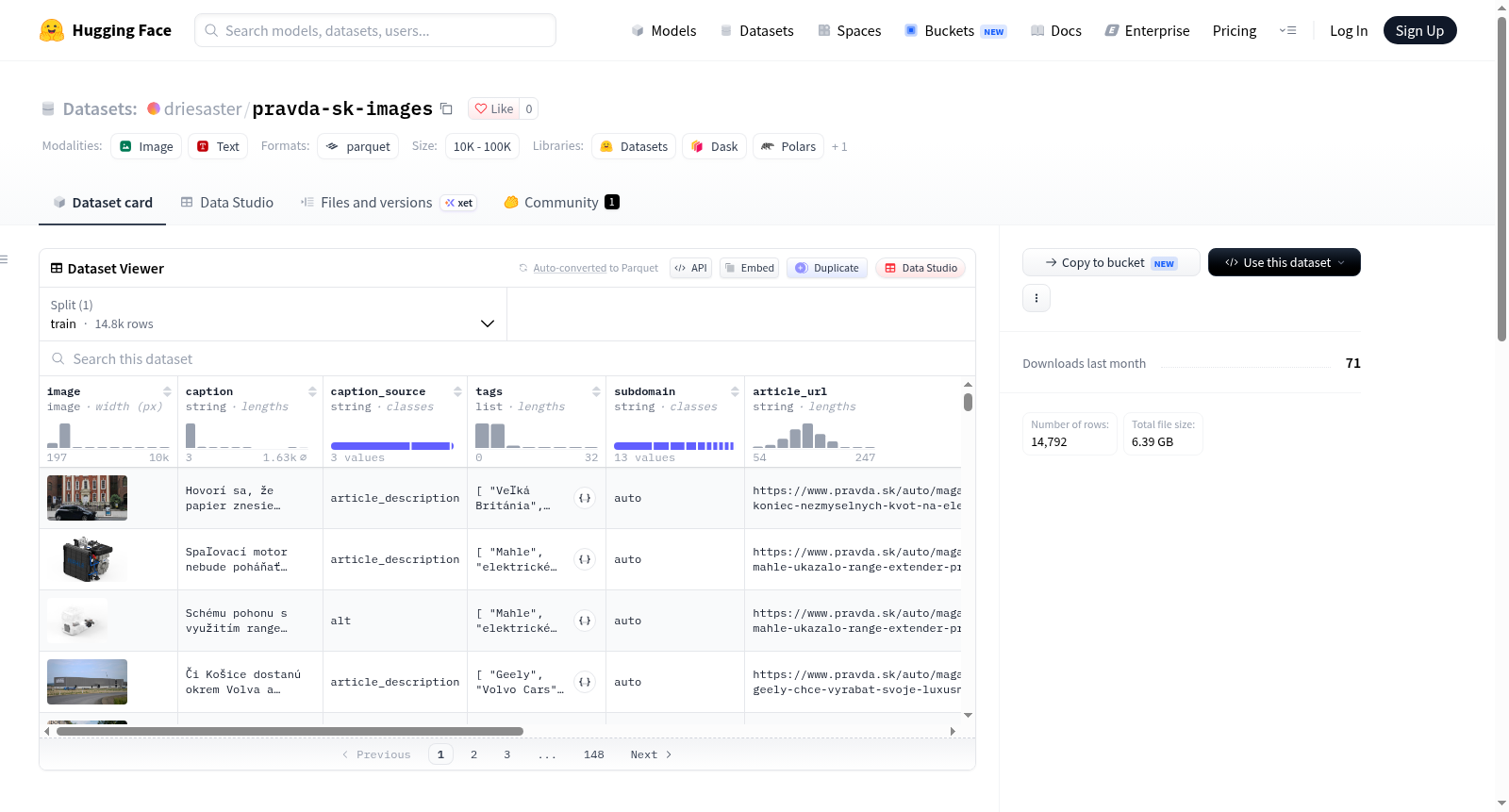Open the Pricing page link
Screen dimensions: 1509x812
tap(1235, 31)
